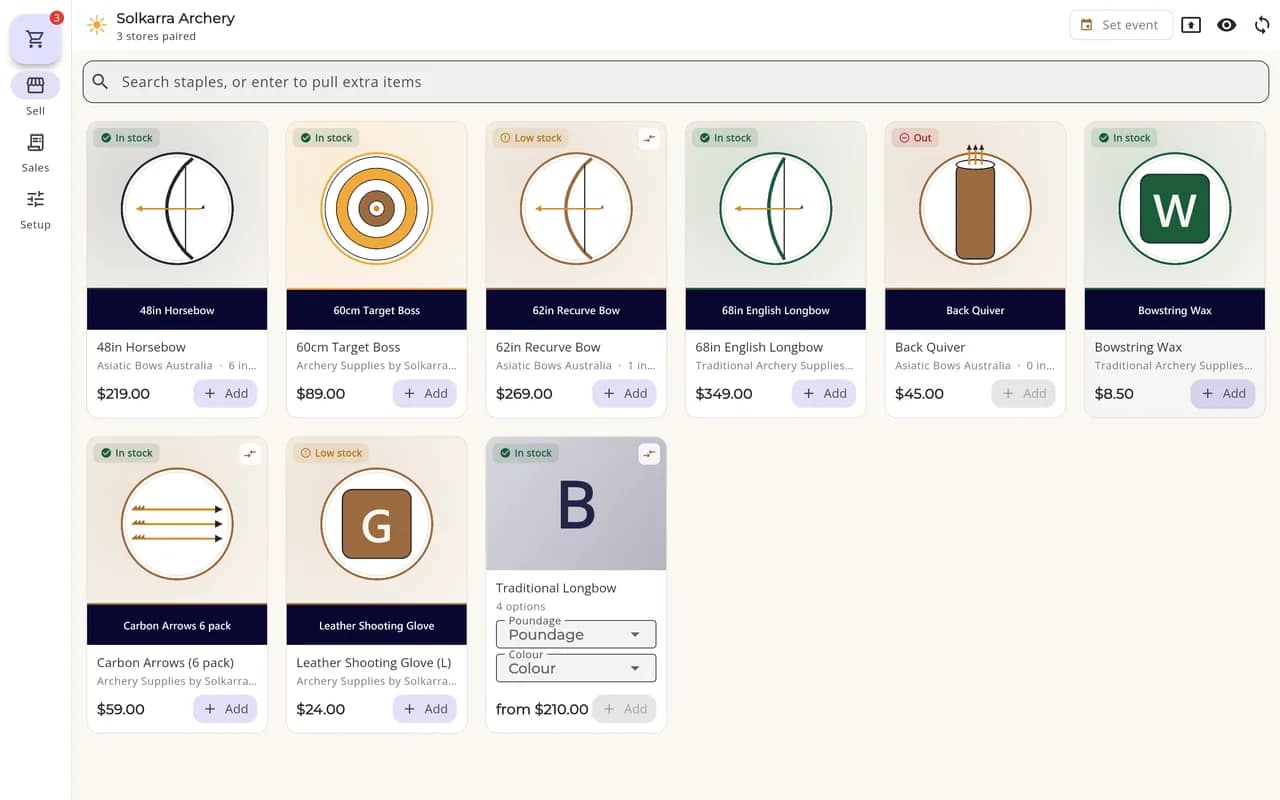Screen dimensions: 1280x800
Task: Open the Colour dropdown
Action: click(x=576, y=668)
